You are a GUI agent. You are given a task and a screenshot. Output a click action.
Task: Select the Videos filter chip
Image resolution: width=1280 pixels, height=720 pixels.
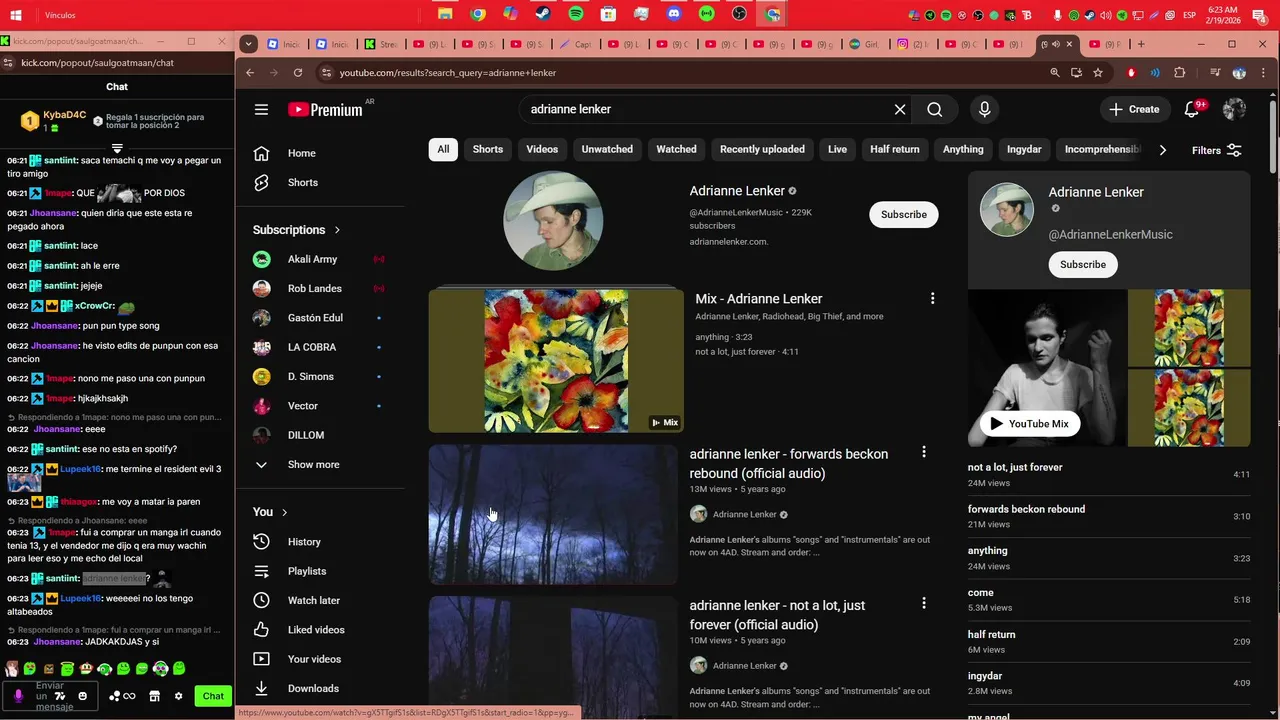[x=542, y=149]
